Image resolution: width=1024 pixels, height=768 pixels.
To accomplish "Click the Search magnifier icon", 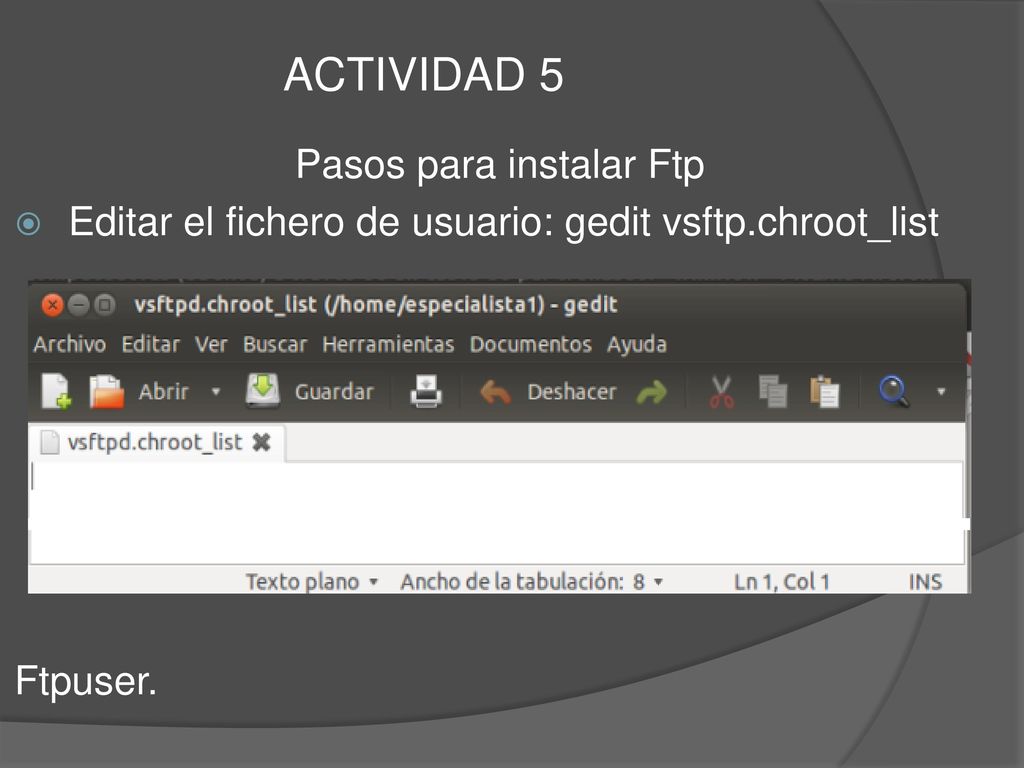I will pos(894,391).
